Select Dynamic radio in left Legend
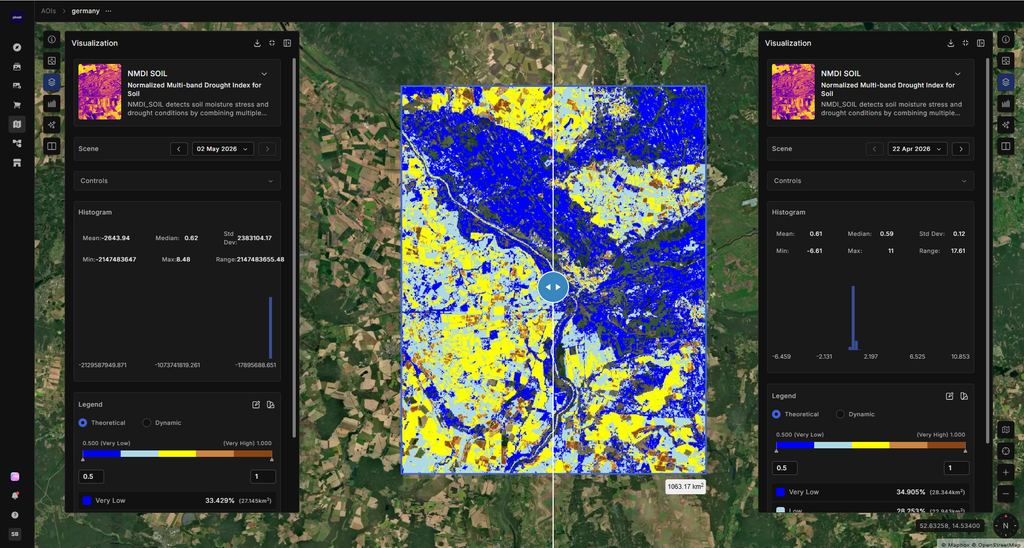This screenshot has width=1024, height=548. click(147, 423)
